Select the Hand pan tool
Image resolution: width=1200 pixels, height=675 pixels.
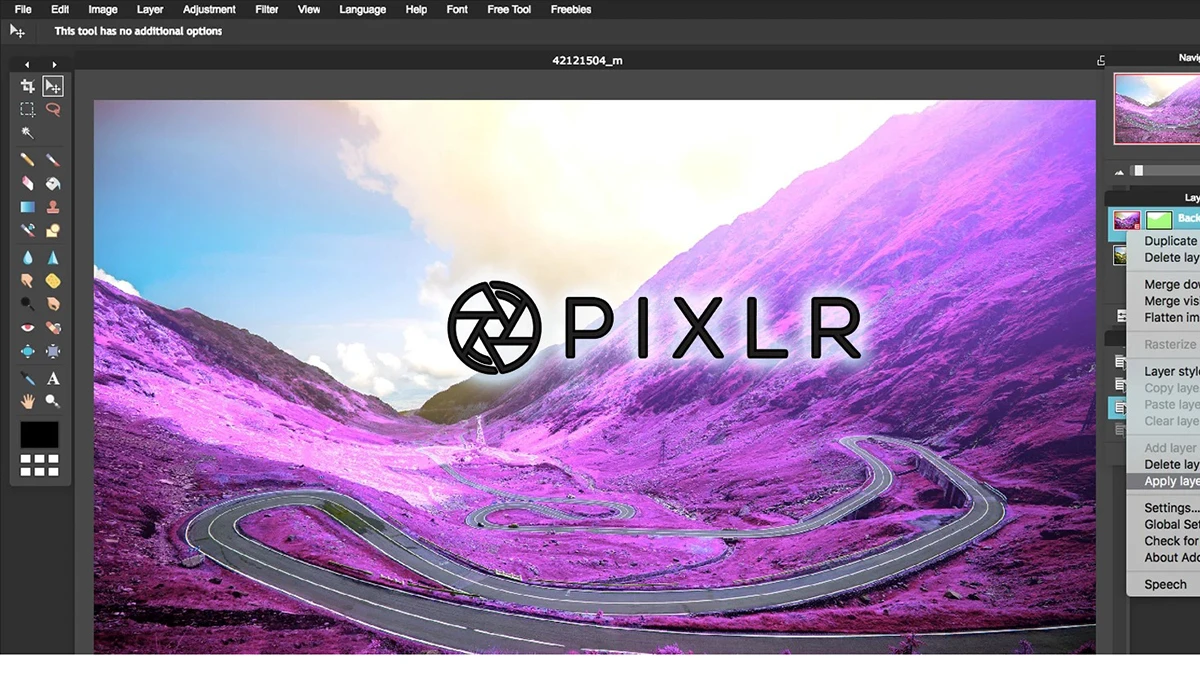[x=28, y=401]
